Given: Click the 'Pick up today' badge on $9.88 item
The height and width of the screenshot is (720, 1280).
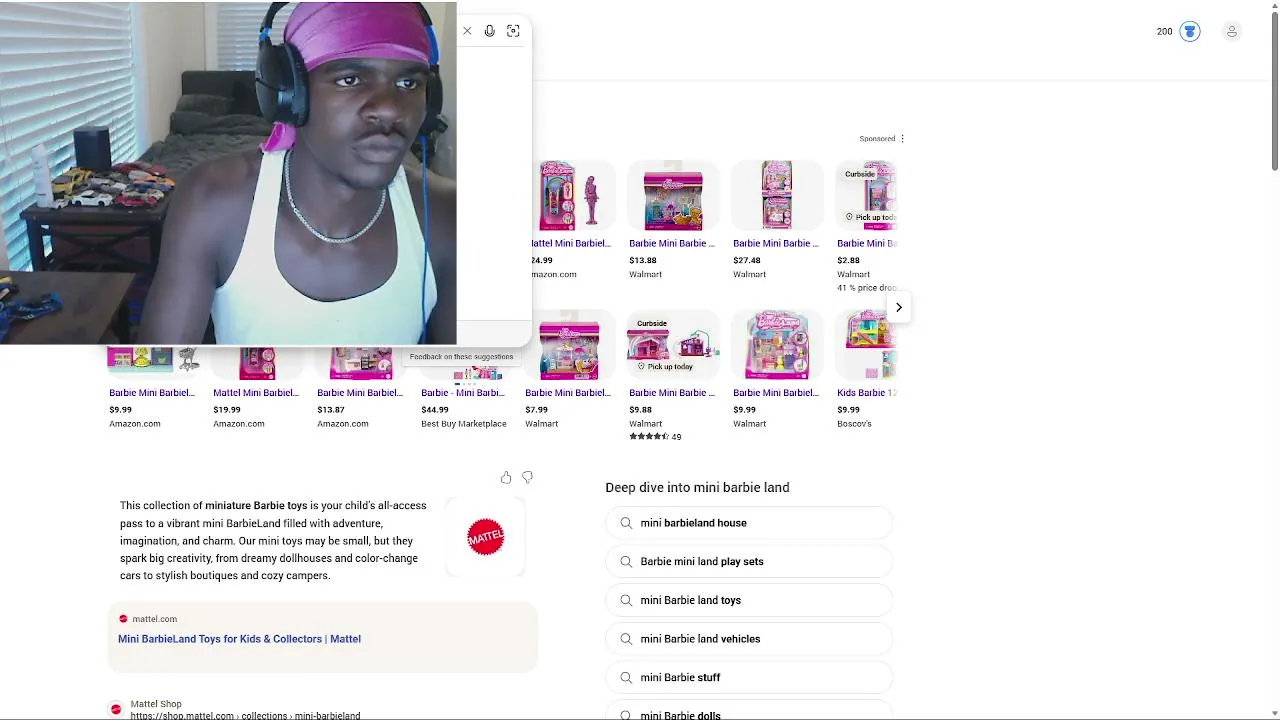Looking at the screenshot, I should 665,367.
